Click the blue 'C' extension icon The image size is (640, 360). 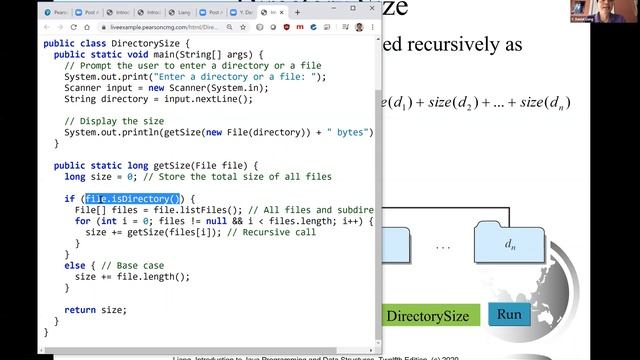click(x=313, y=27)
